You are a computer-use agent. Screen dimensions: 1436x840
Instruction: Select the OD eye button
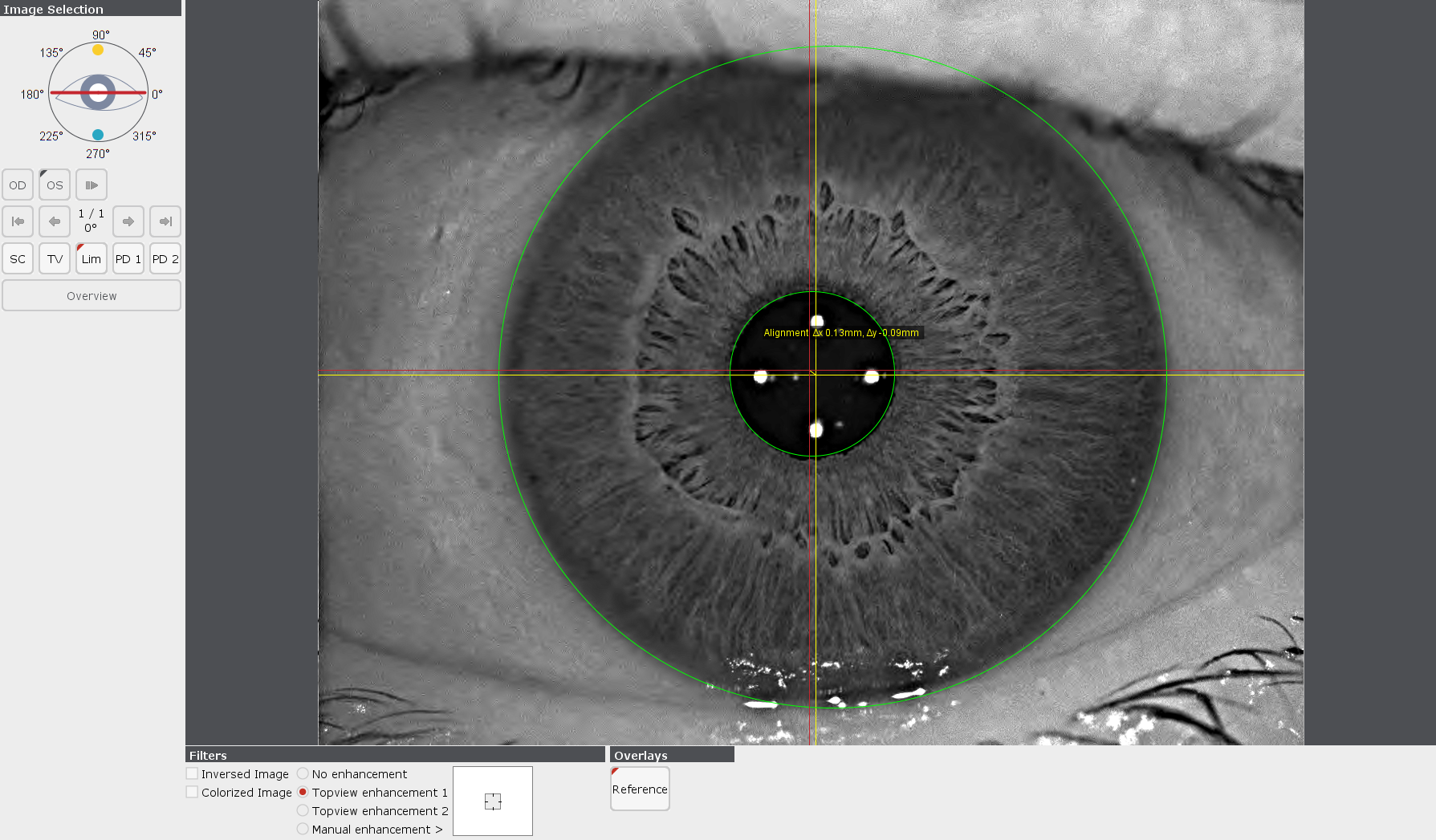(17, 185)
